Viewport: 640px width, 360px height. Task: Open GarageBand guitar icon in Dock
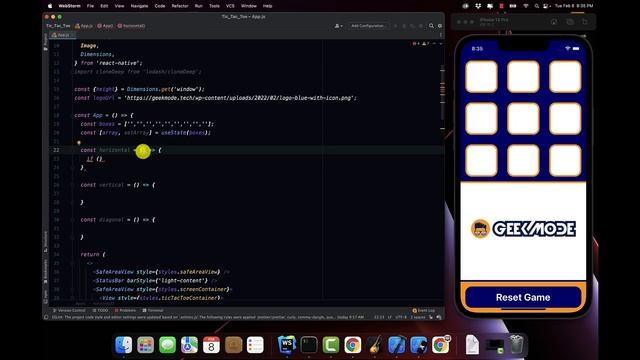pos(374,345)
